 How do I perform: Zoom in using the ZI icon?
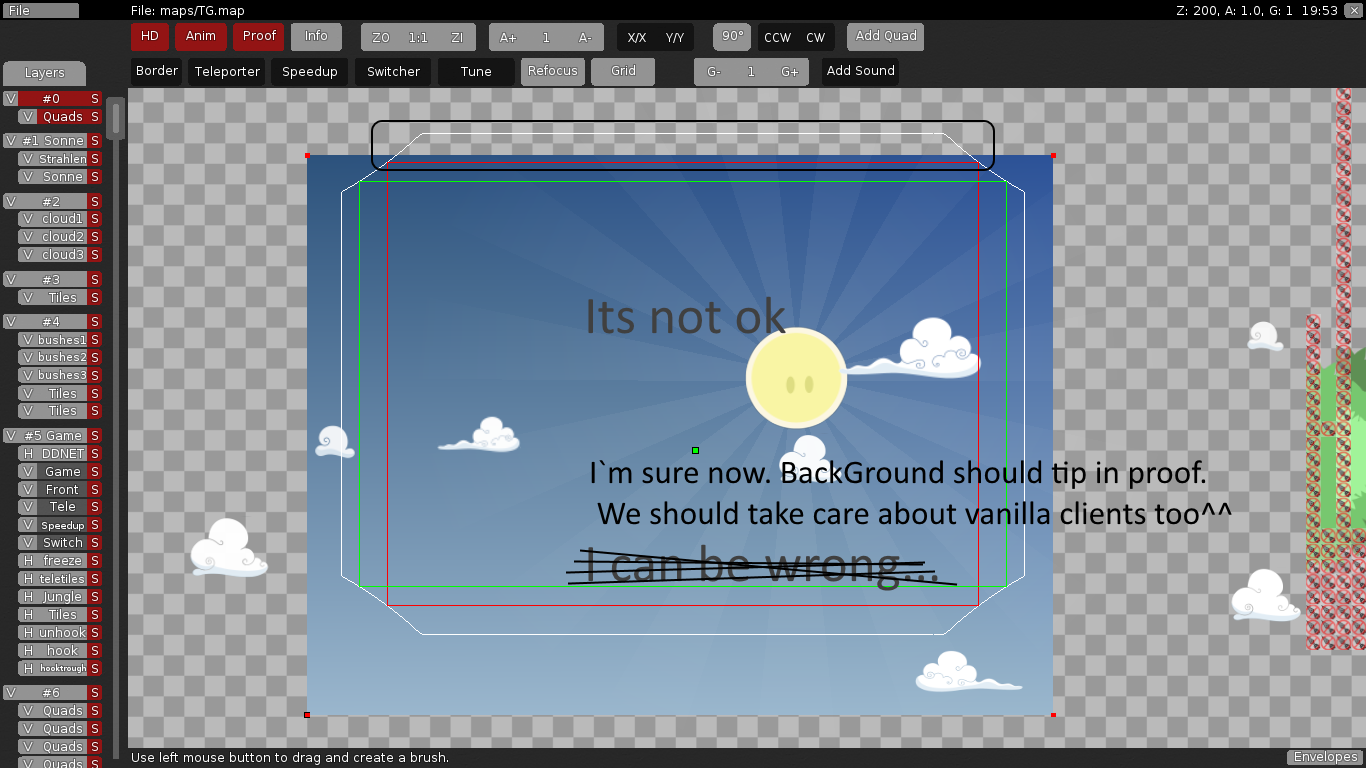pos(457,37)
